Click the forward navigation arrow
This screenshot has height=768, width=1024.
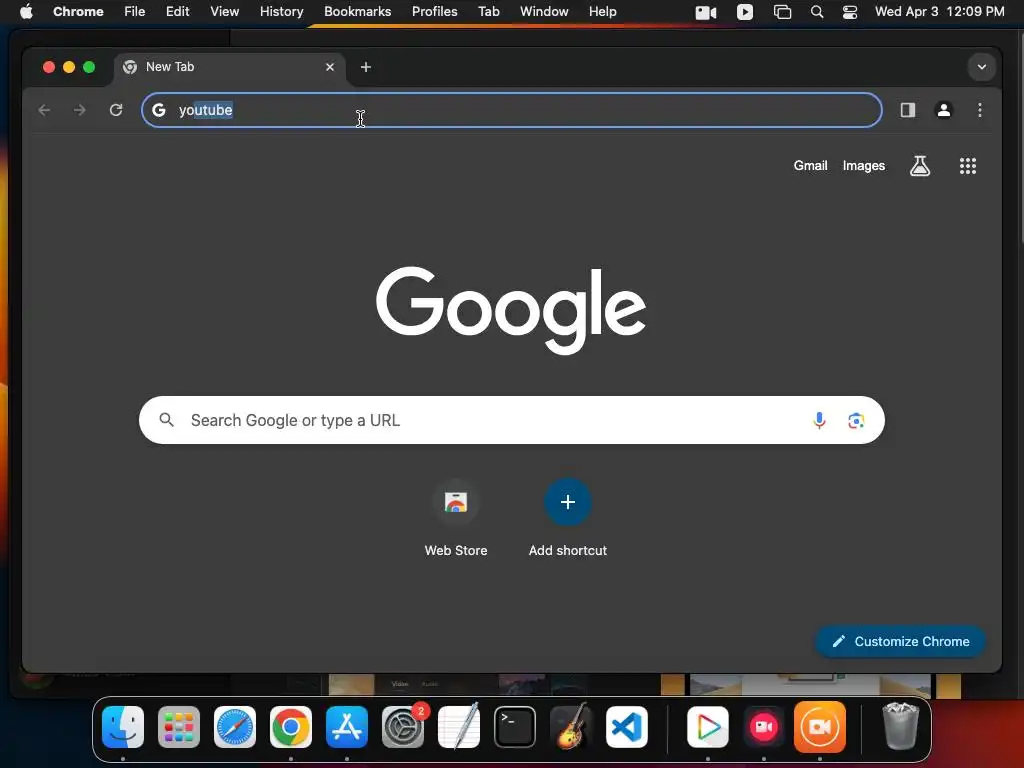pos(80,110)
